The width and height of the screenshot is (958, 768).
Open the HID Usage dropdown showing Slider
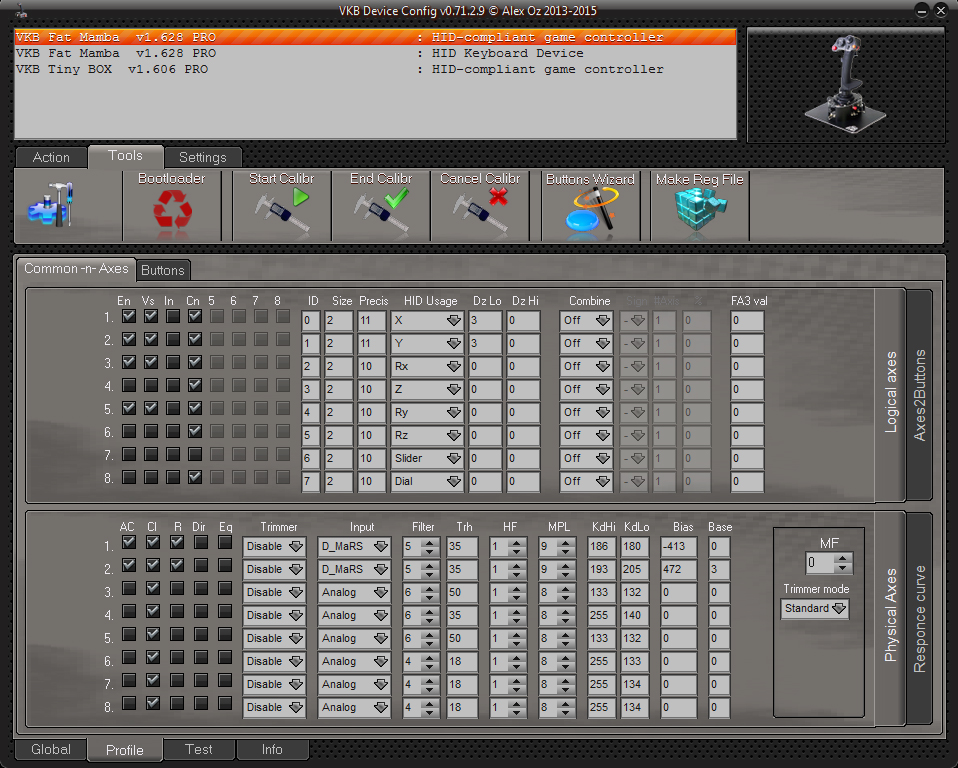click(x=426, y=458)
